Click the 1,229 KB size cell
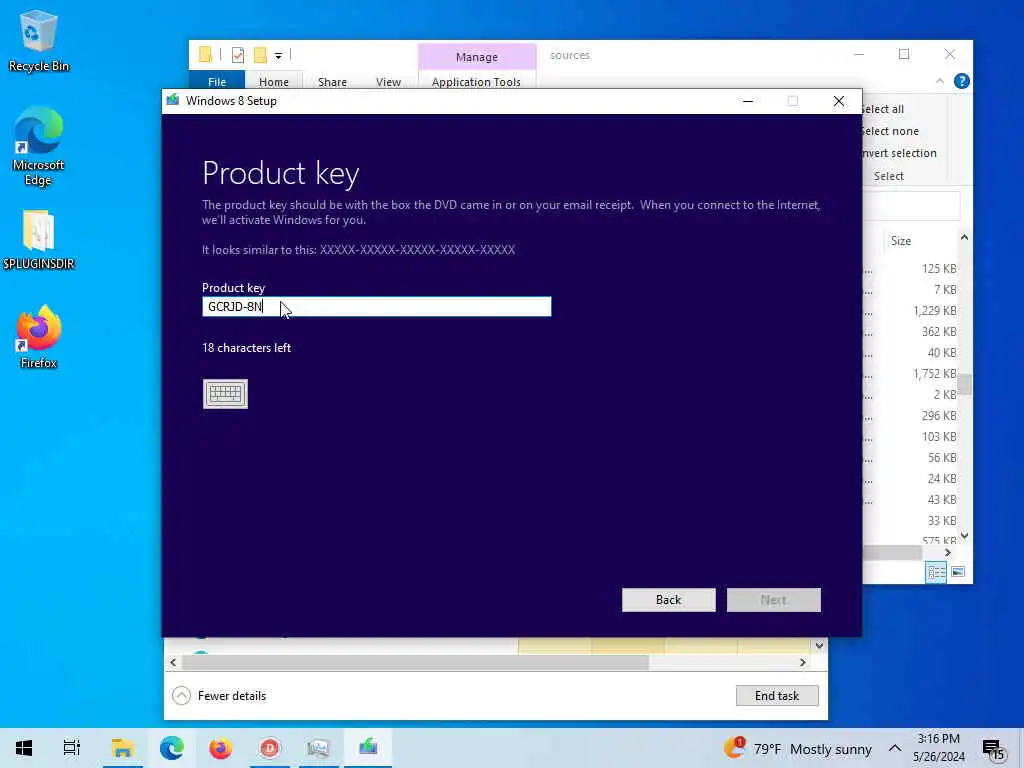This screenshot has width=1024, height=768. (935, 311)
